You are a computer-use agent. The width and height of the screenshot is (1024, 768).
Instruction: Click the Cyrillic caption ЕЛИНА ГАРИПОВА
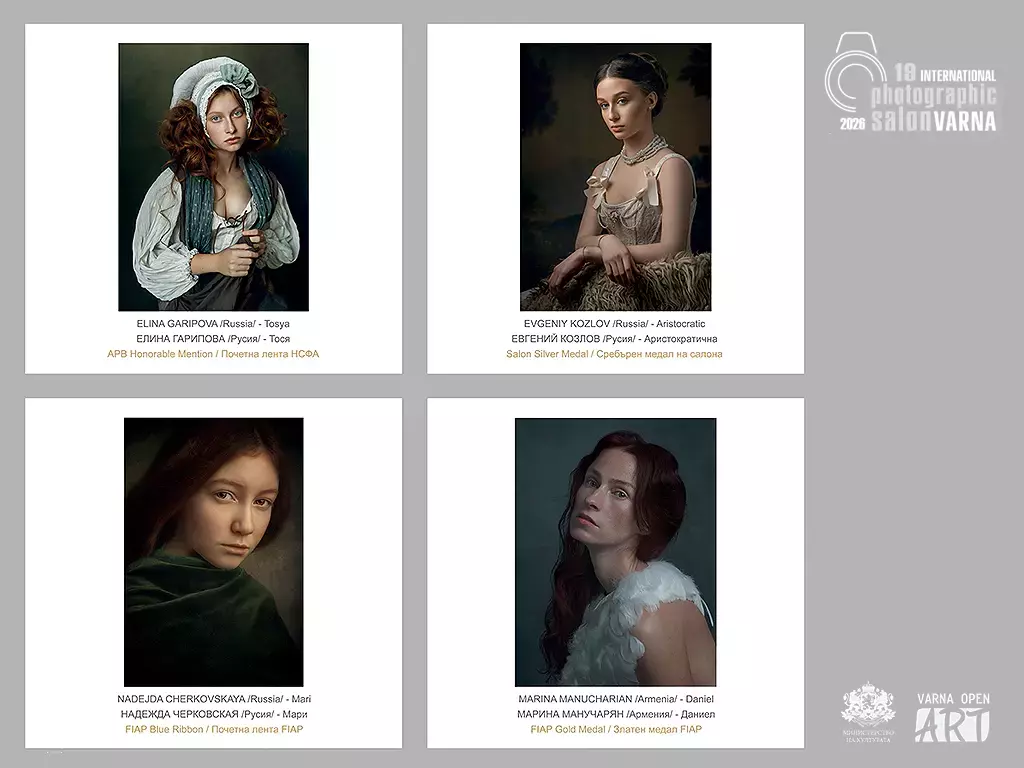point(213,339)
